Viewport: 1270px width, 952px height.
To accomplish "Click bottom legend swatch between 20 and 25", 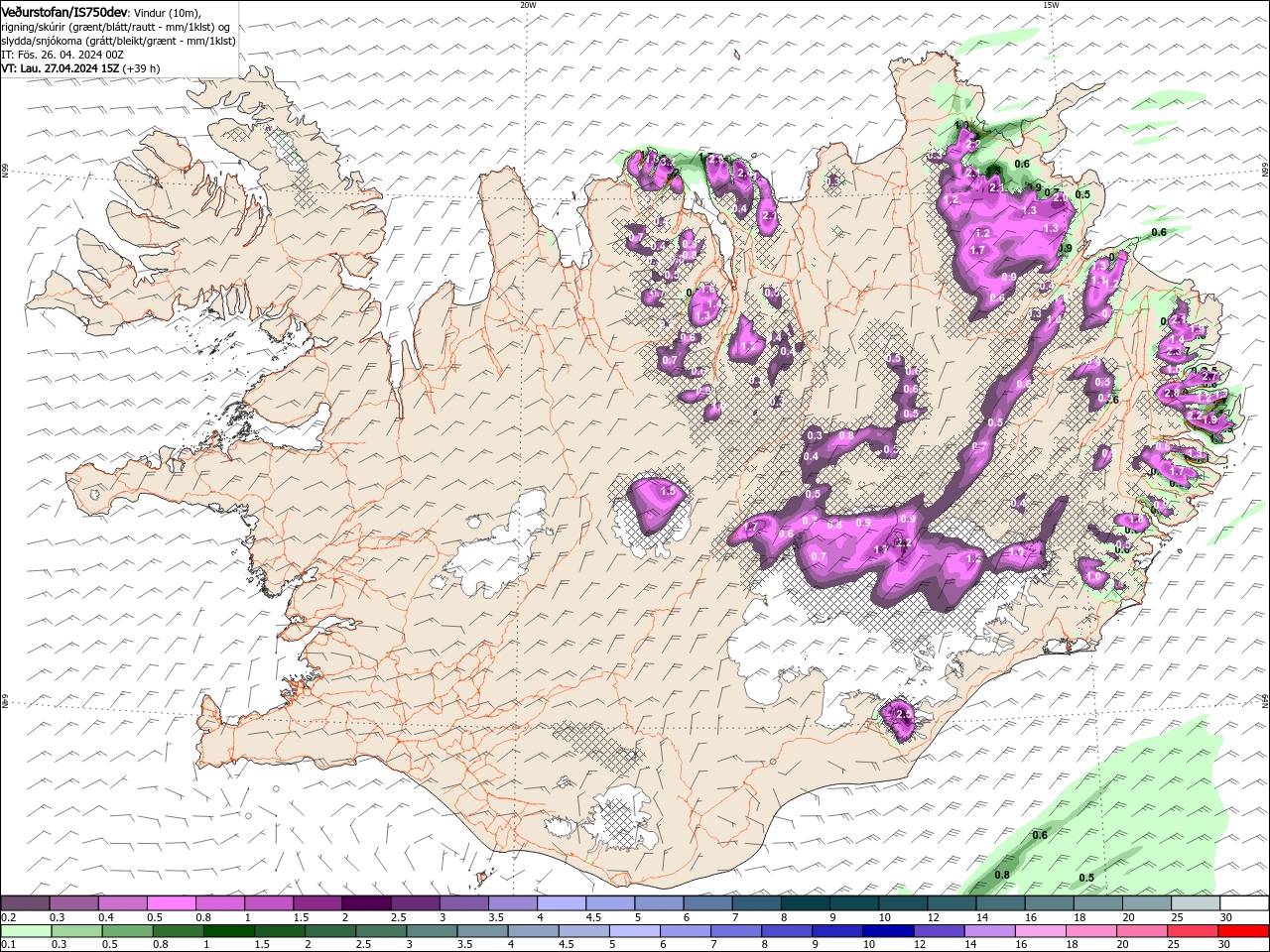I will click(1143, 931).
